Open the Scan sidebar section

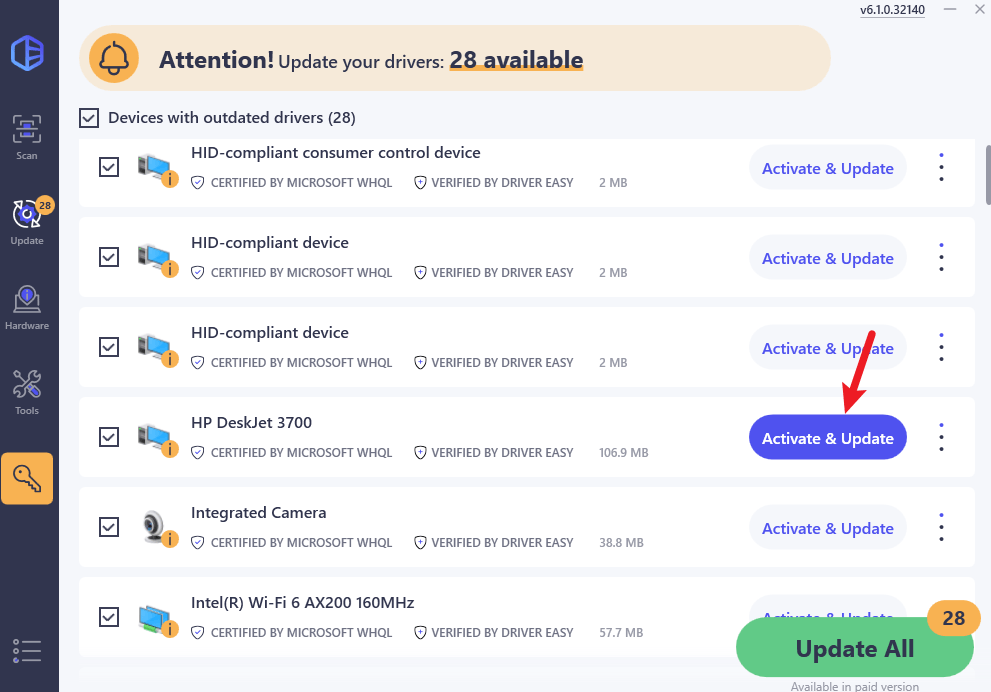coord(27,137)
